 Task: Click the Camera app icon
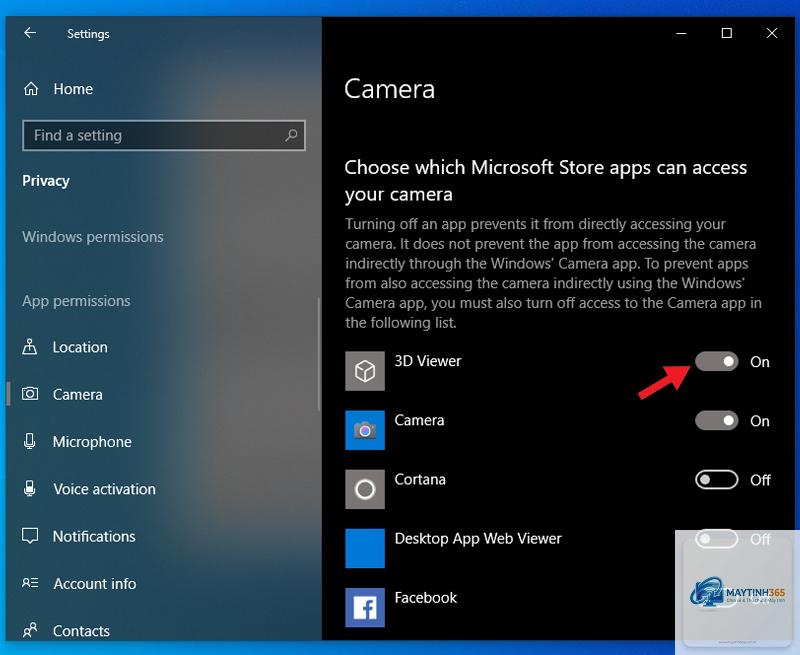pos(365,430)
